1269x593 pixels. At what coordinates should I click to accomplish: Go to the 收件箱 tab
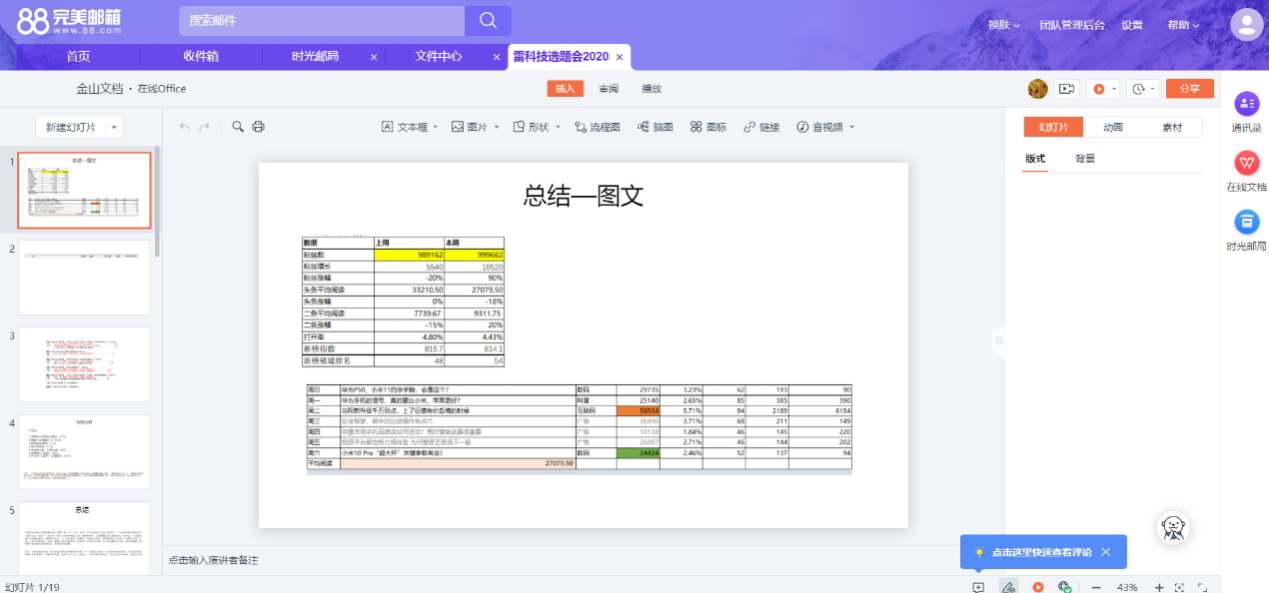[201, 56]
